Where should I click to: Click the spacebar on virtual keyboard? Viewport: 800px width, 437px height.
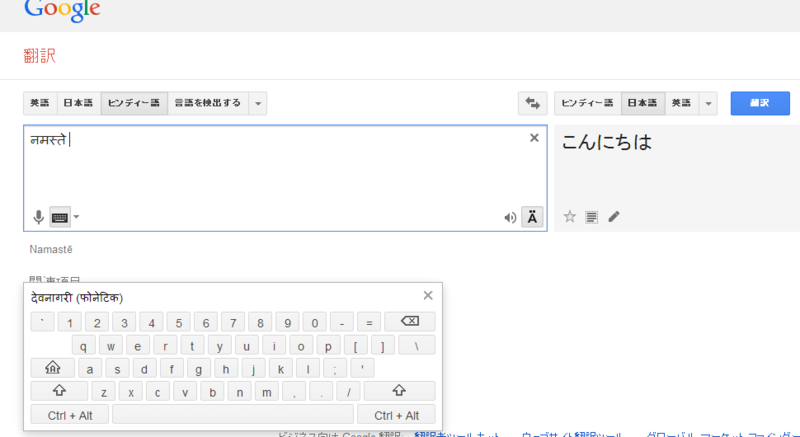233,415
